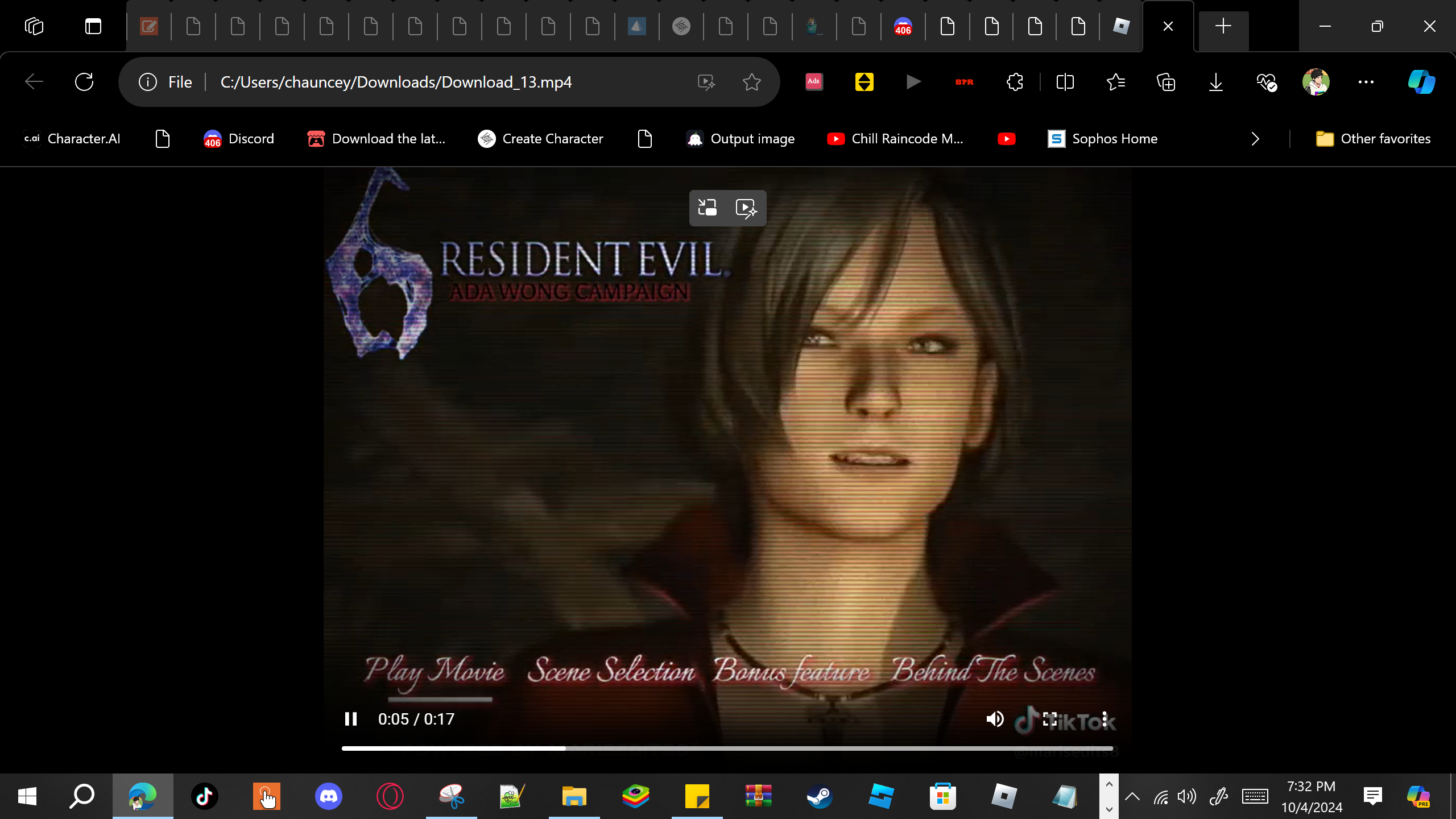This screenshot has width=1456, height=819.
Task: Show the Downloads panel
Action: [1215, 82]
